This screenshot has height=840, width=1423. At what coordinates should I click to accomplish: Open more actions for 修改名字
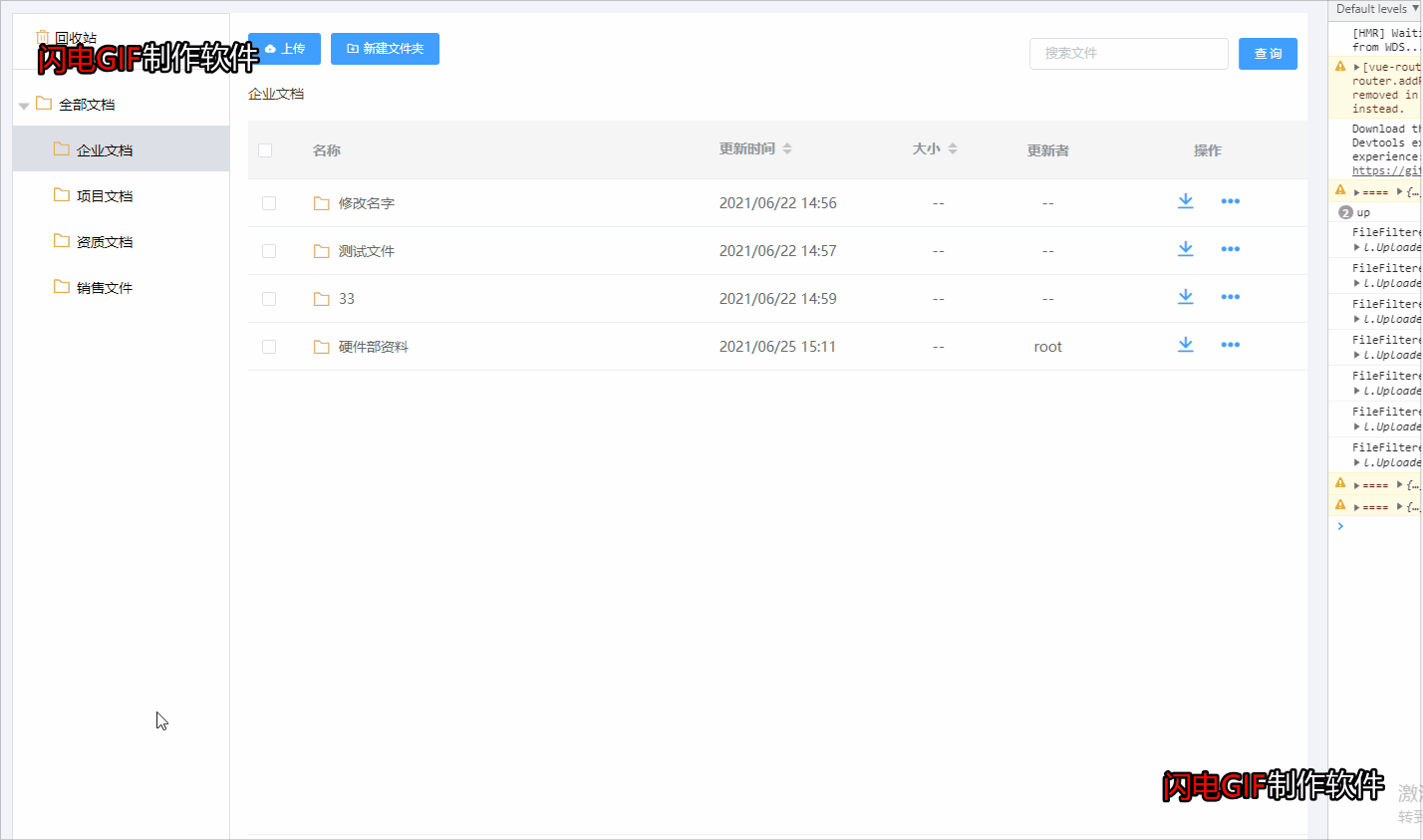point(1231,201)
